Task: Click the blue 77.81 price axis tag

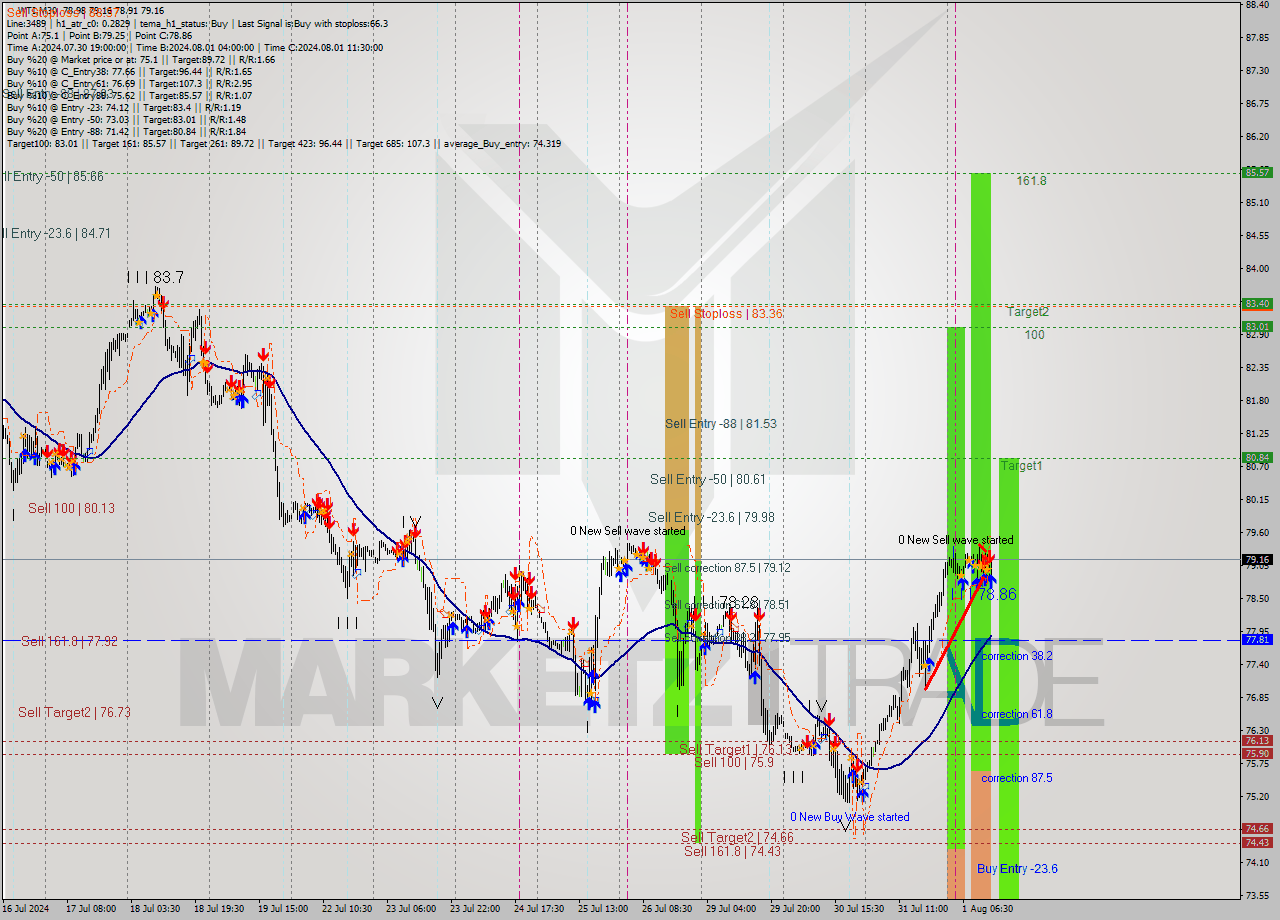Action: tap(1257, 640)
